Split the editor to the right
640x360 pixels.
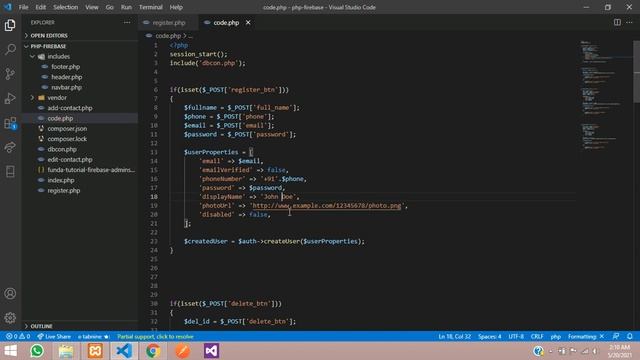tap(617, 22)
